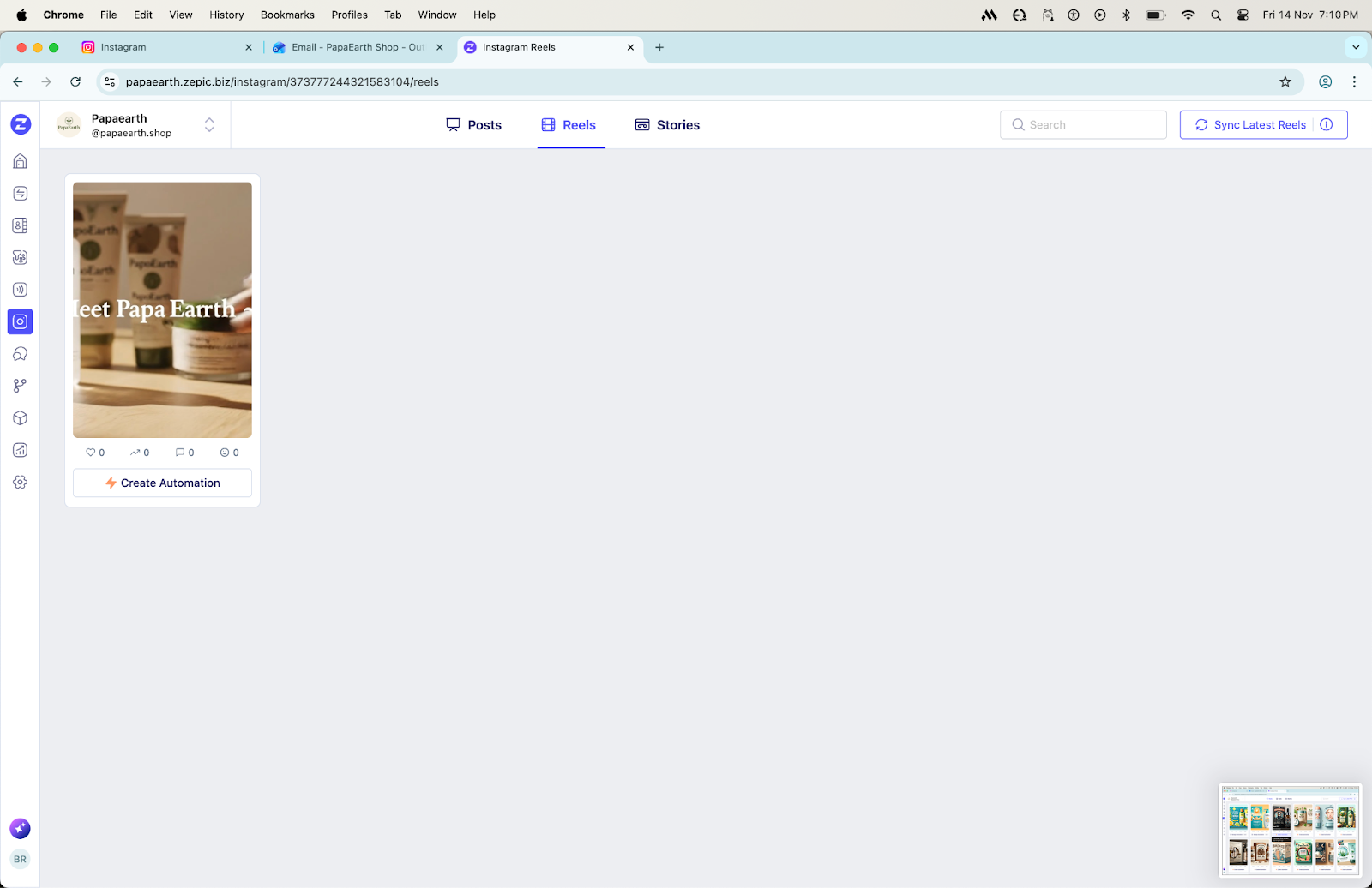Open the BR user avatar

click(x=20, y=859)
